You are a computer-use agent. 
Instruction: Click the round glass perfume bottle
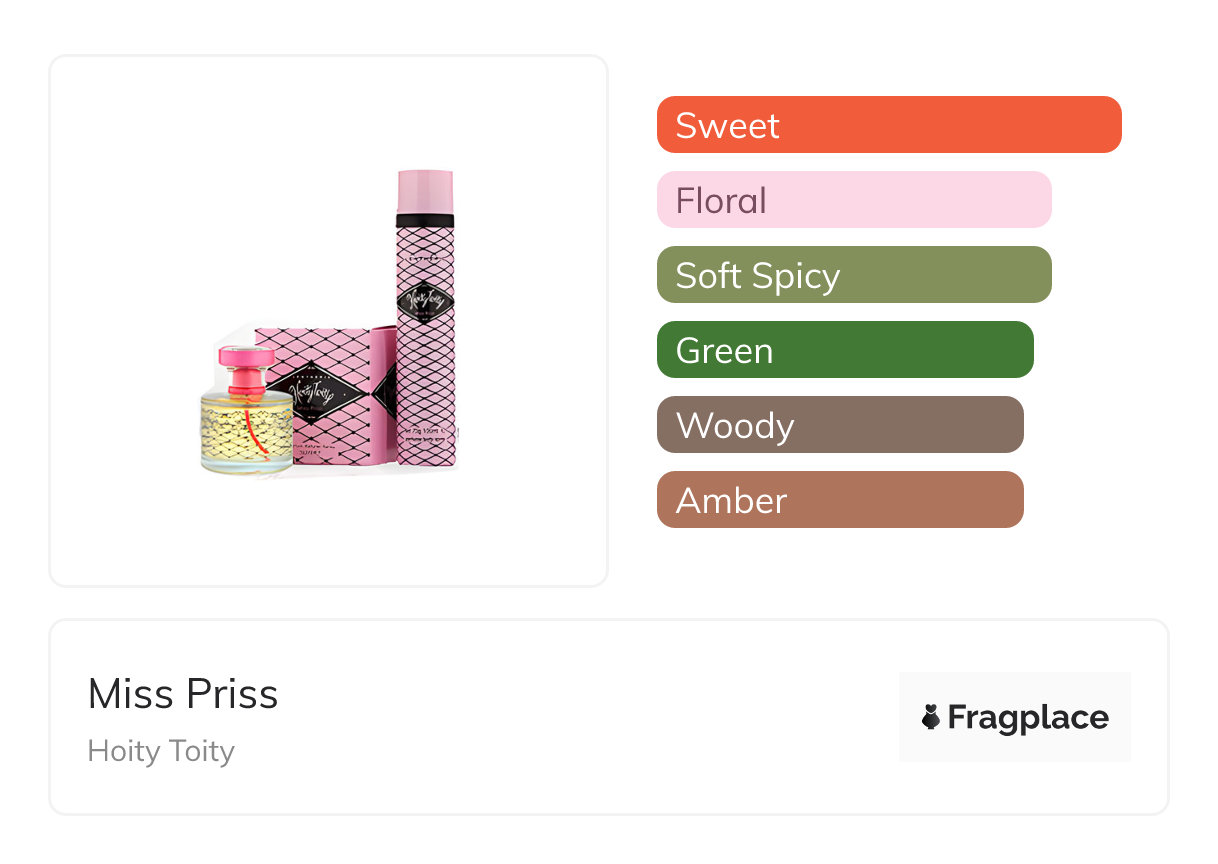point(246,425)
